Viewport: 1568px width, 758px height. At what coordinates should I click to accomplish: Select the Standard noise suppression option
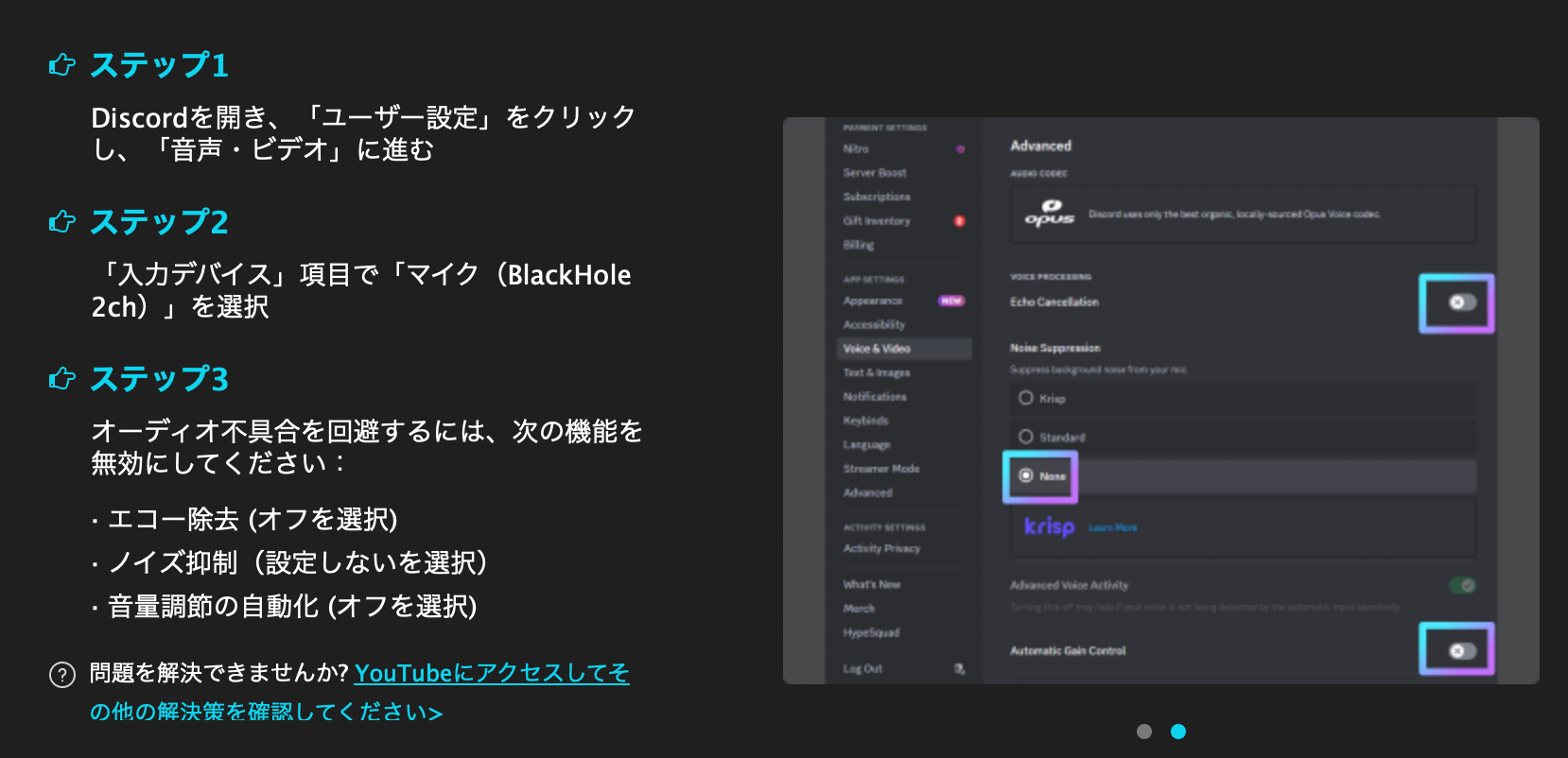click(x=1244, y=437)
